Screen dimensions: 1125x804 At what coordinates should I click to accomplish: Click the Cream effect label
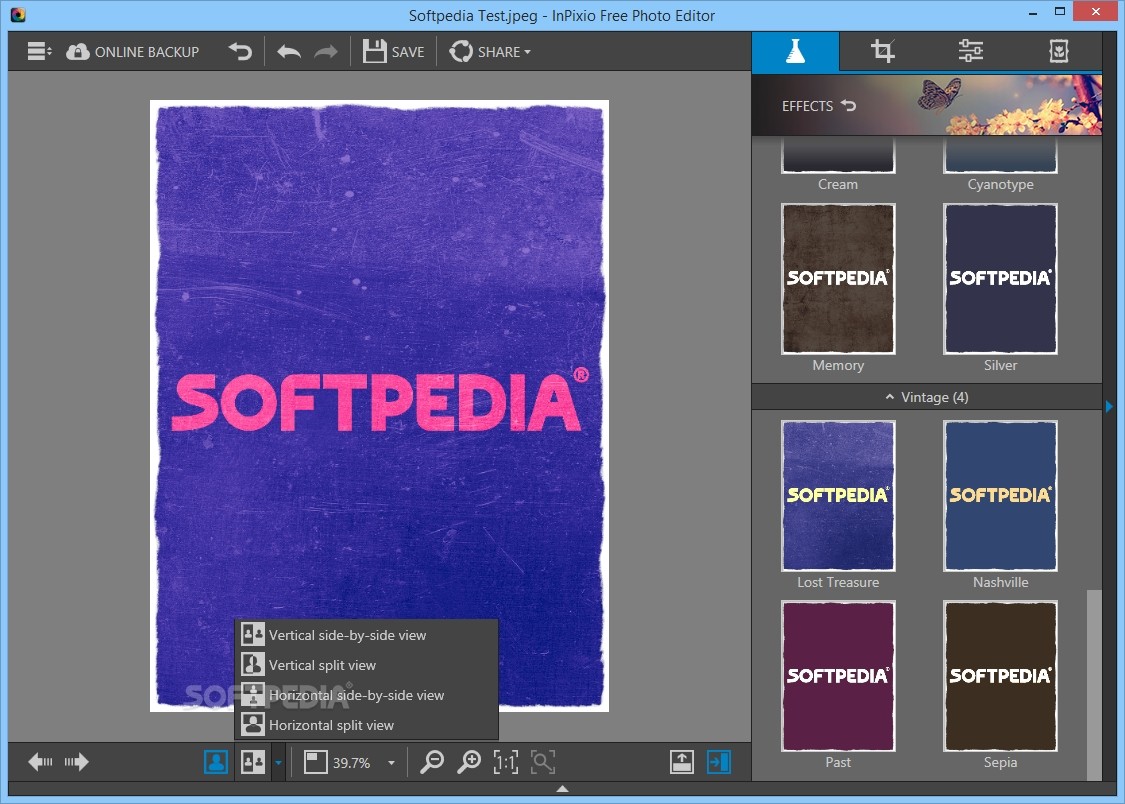(838, 184)
